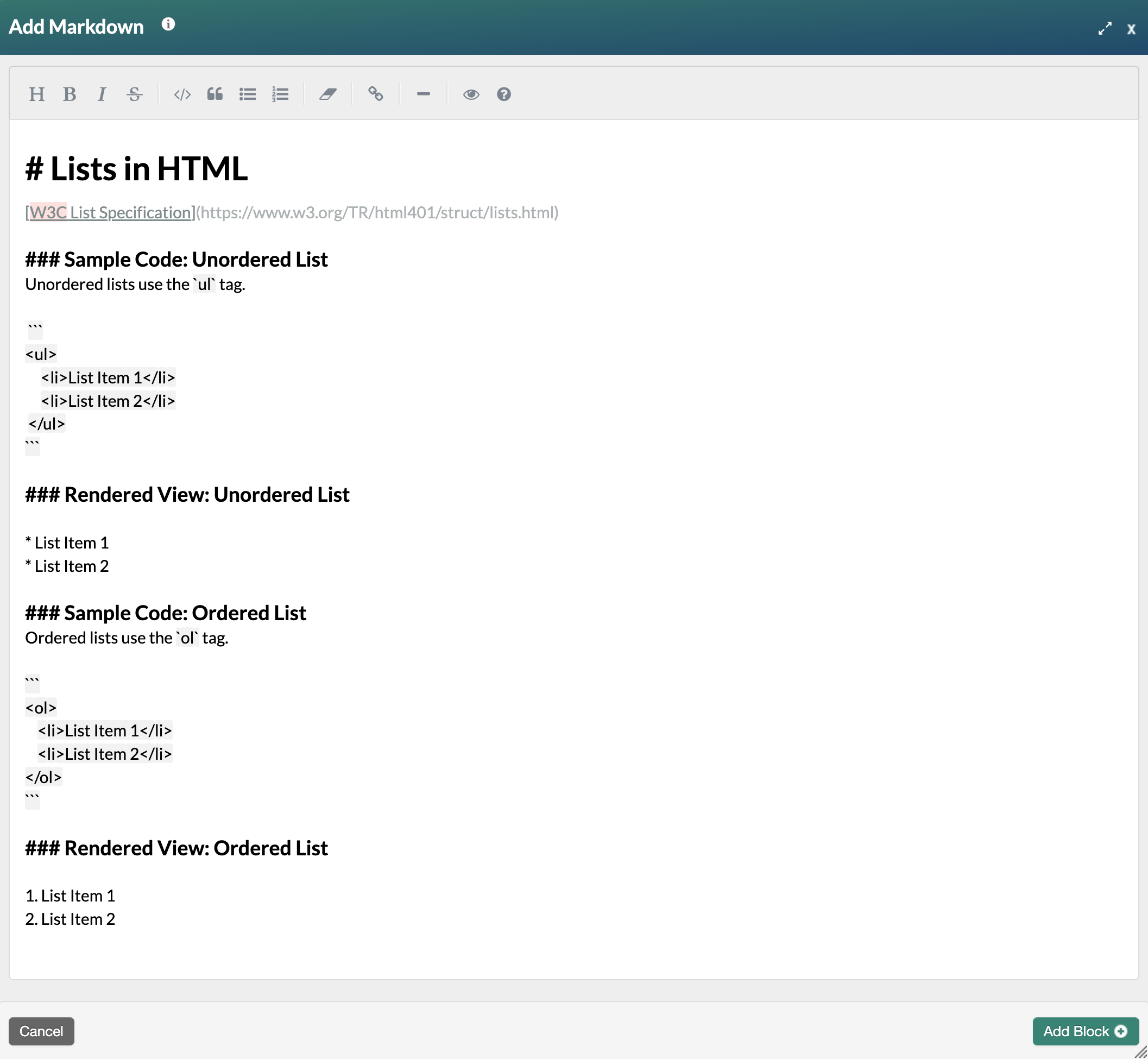Screen dimensions: 1148x1059
Task: Click the info icon beside Add Markdown
Action: coord(168,24)
